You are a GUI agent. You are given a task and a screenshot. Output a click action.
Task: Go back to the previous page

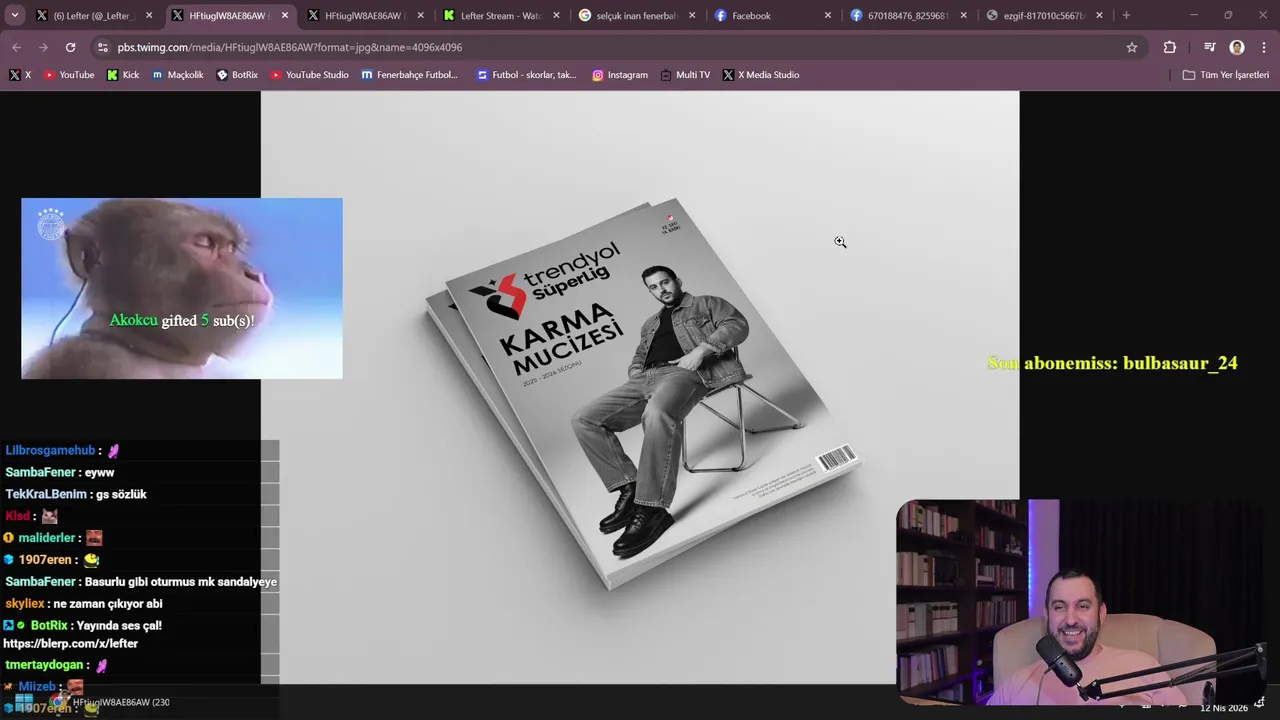tap(16, 47)
